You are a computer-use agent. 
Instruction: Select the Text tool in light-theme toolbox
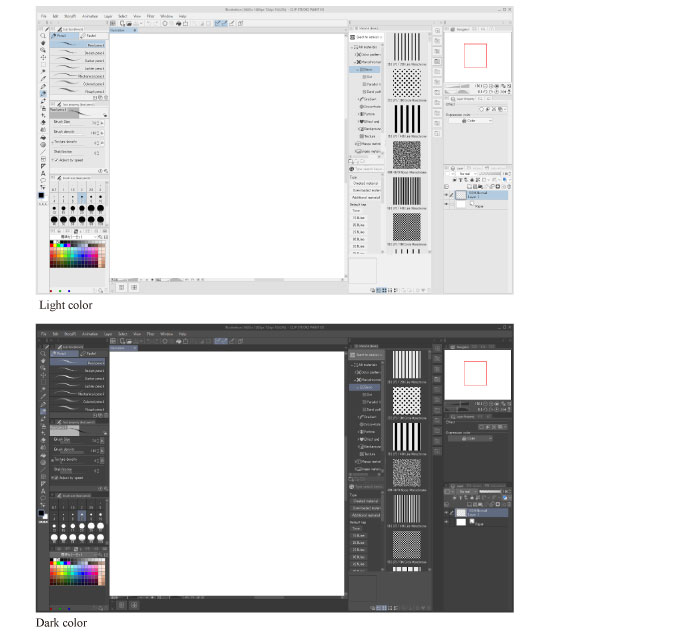pos(43,173)
